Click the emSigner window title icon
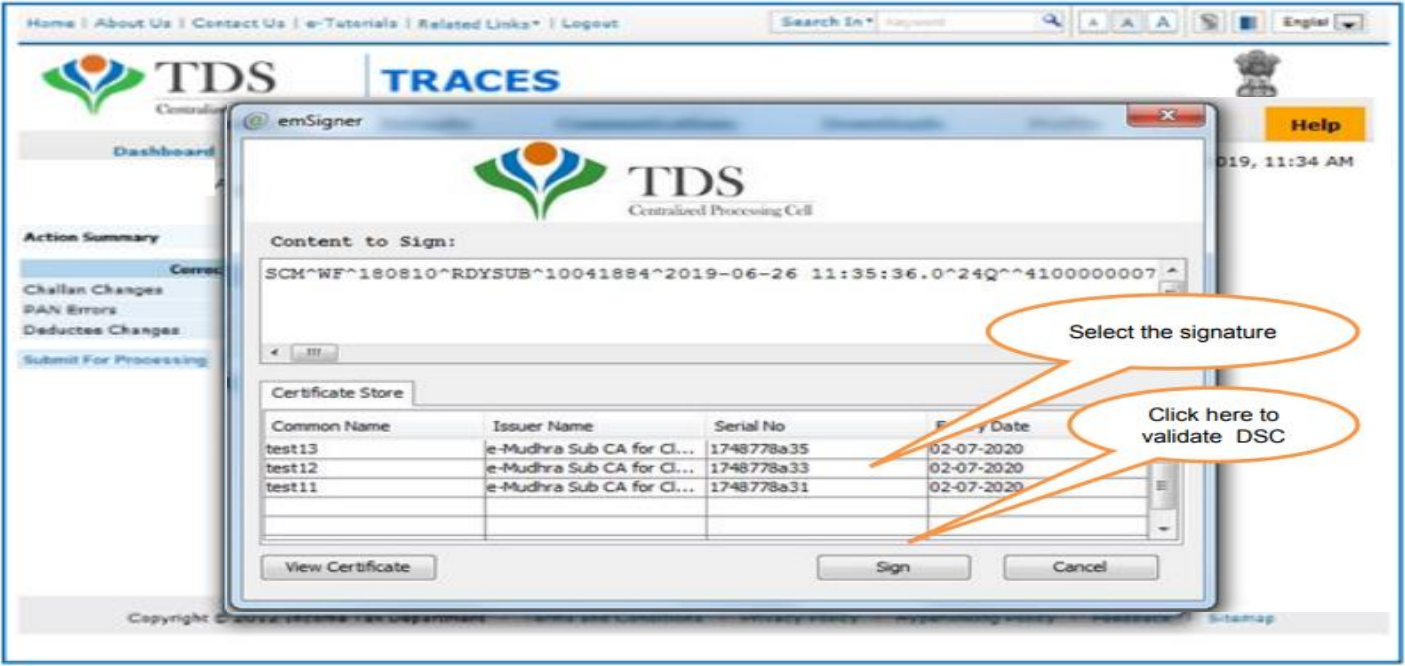This screenshot has height=666, width=1405. (256, 121)
